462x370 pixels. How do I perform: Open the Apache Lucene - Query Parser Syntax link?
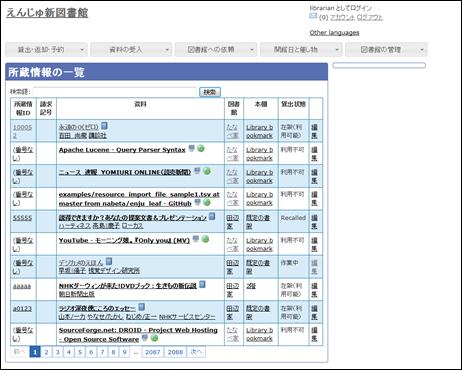[122, 150]
